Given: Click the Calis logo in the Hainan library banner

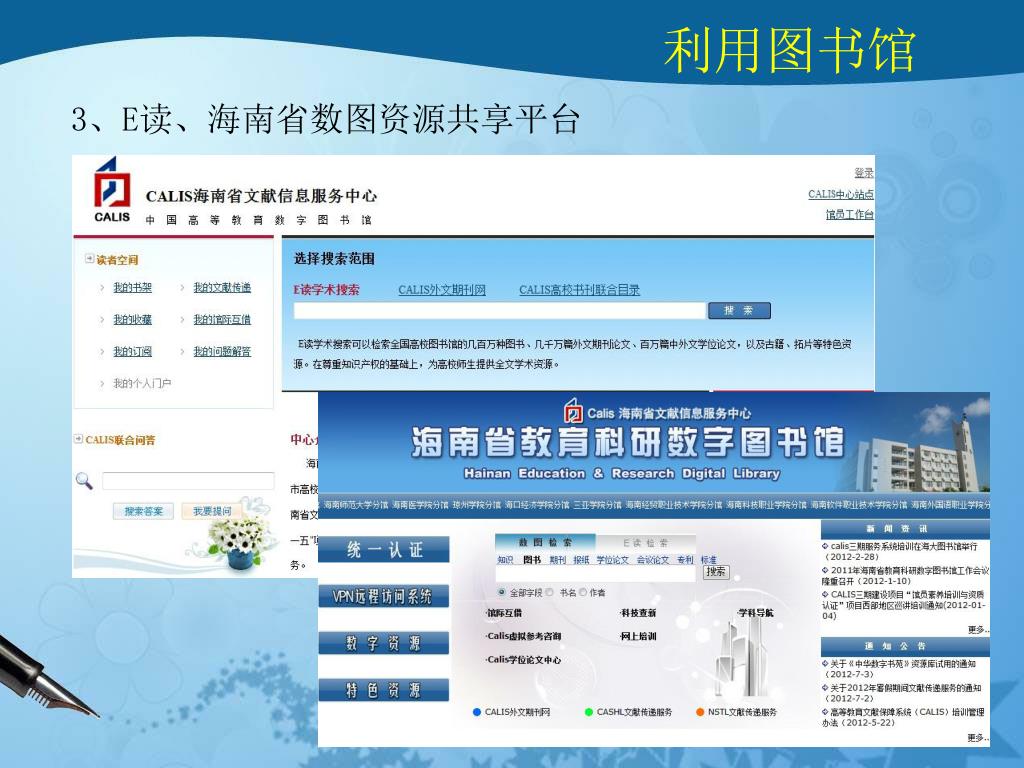Looking at the screenshot, I should (x=573, y=411).
